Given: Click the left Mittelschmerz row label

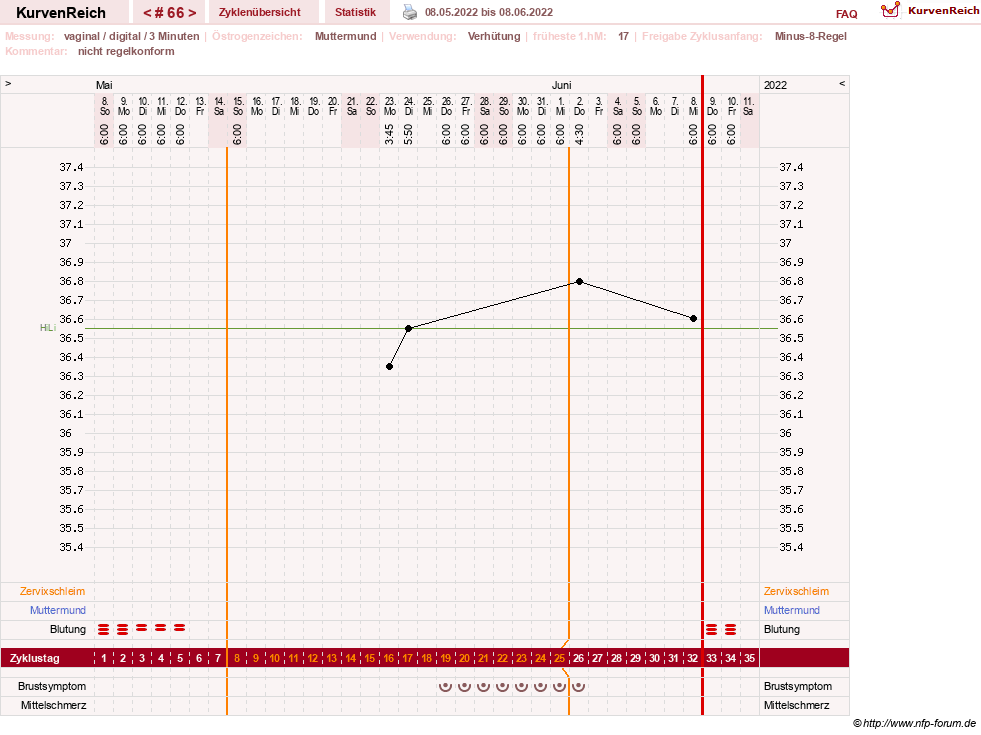Looking at the screenshot, I should click(53, 705).
